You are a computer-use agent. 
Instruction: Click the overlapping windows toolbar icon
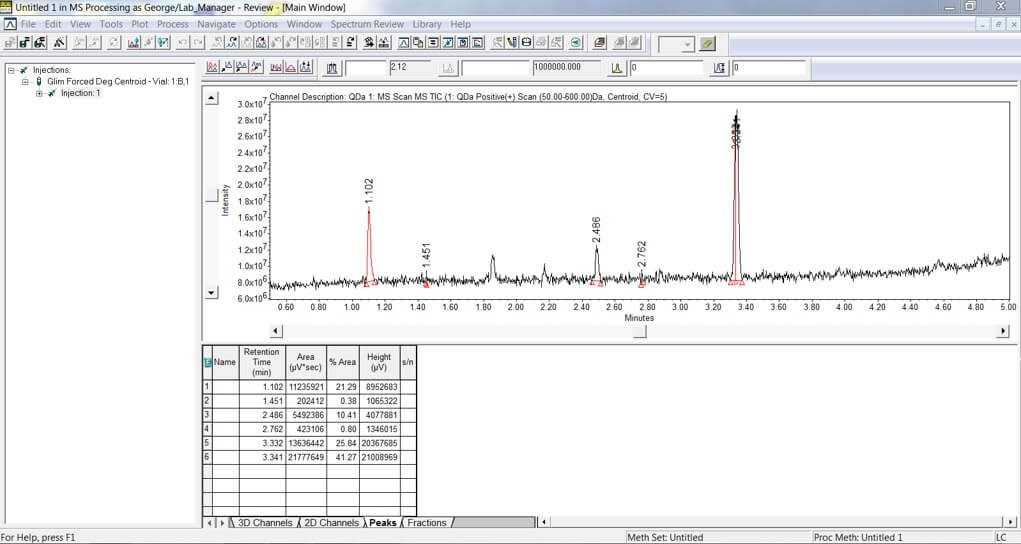[418, 43]
